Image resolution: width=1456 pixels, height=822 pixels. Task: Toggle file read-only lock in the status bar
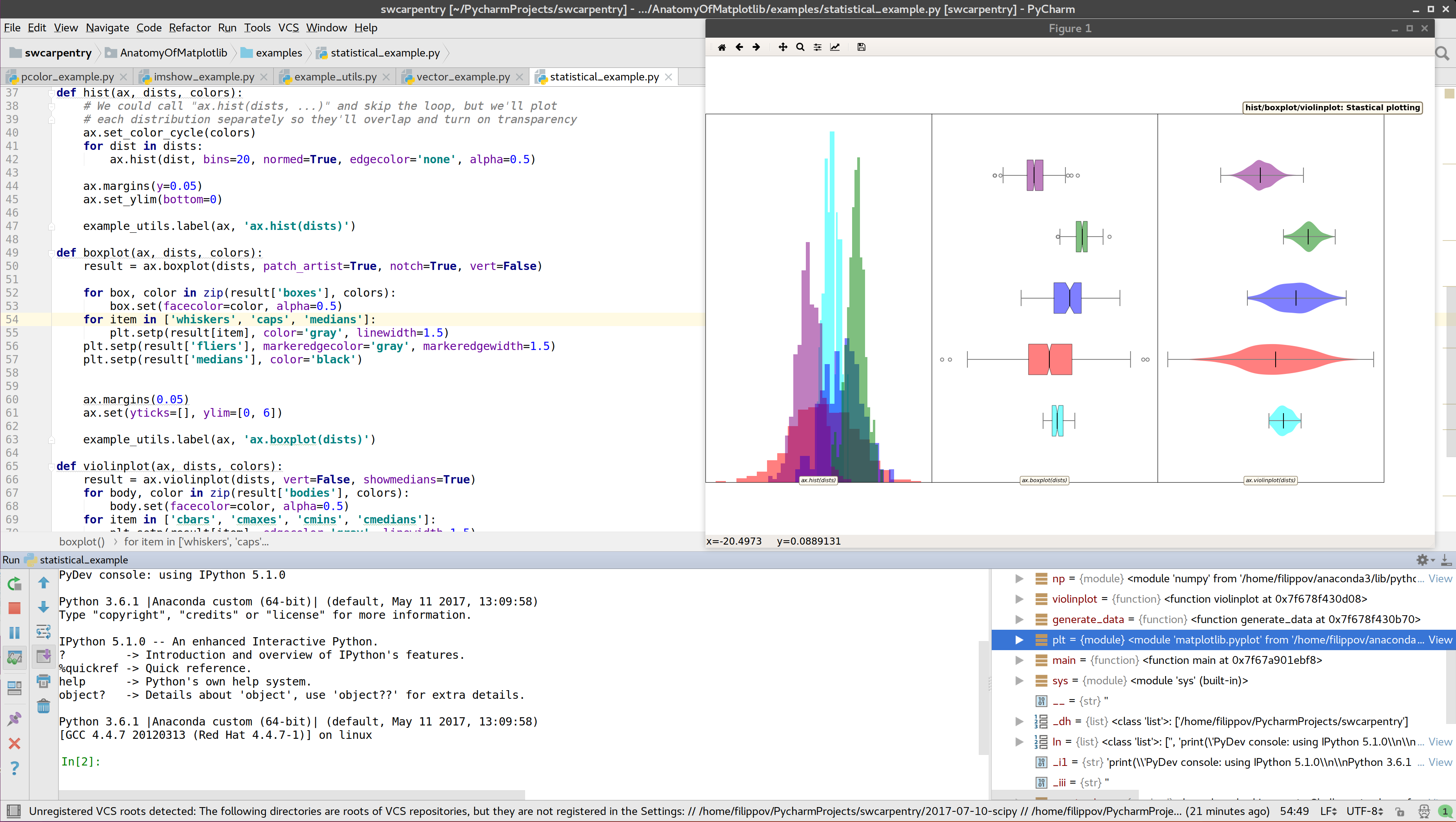click(x=1400, y=812)
